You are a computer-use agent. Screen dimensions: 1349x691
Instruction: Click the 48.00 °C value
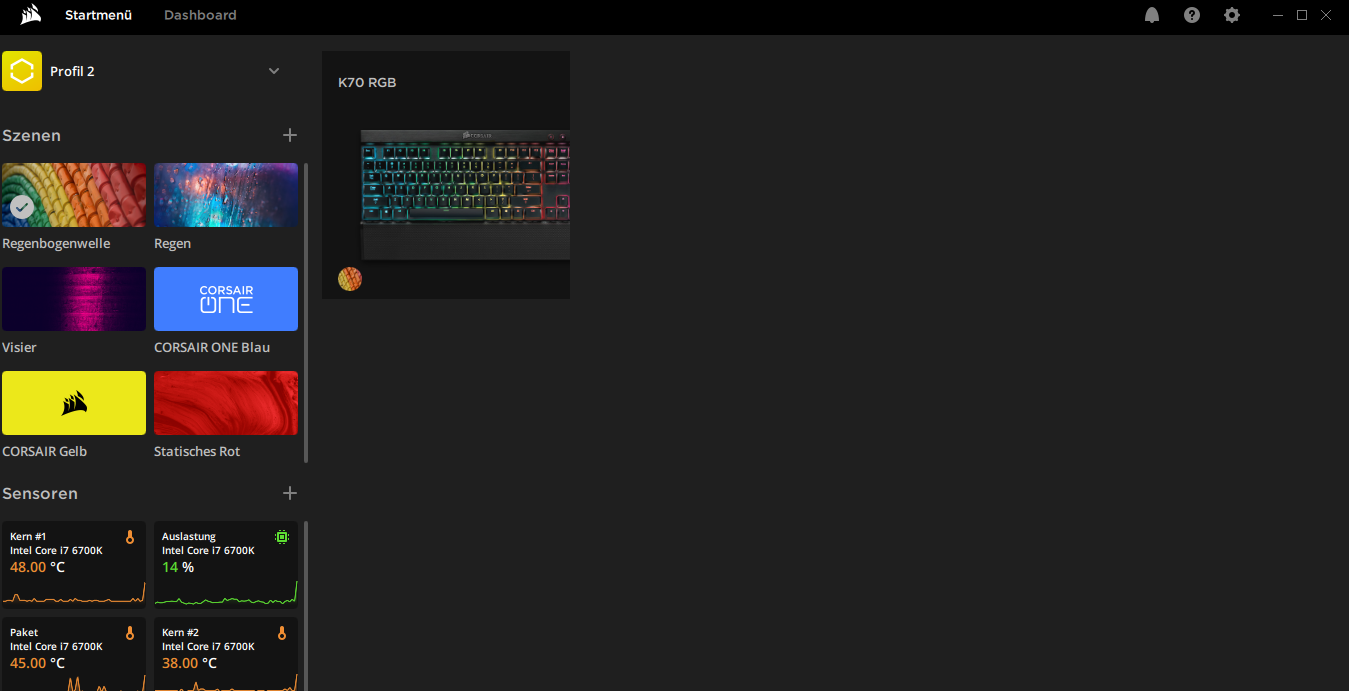[x=37, y=567]
